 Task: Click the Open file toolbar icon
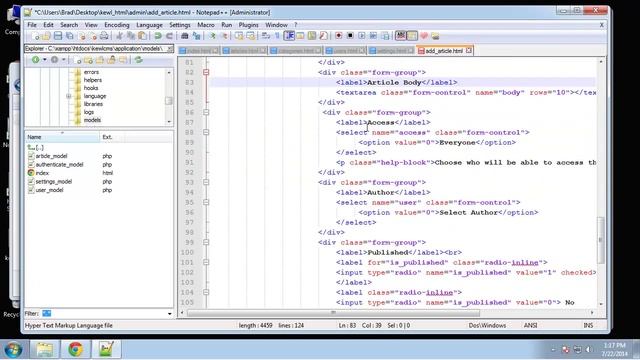click(x=46, y=36)
